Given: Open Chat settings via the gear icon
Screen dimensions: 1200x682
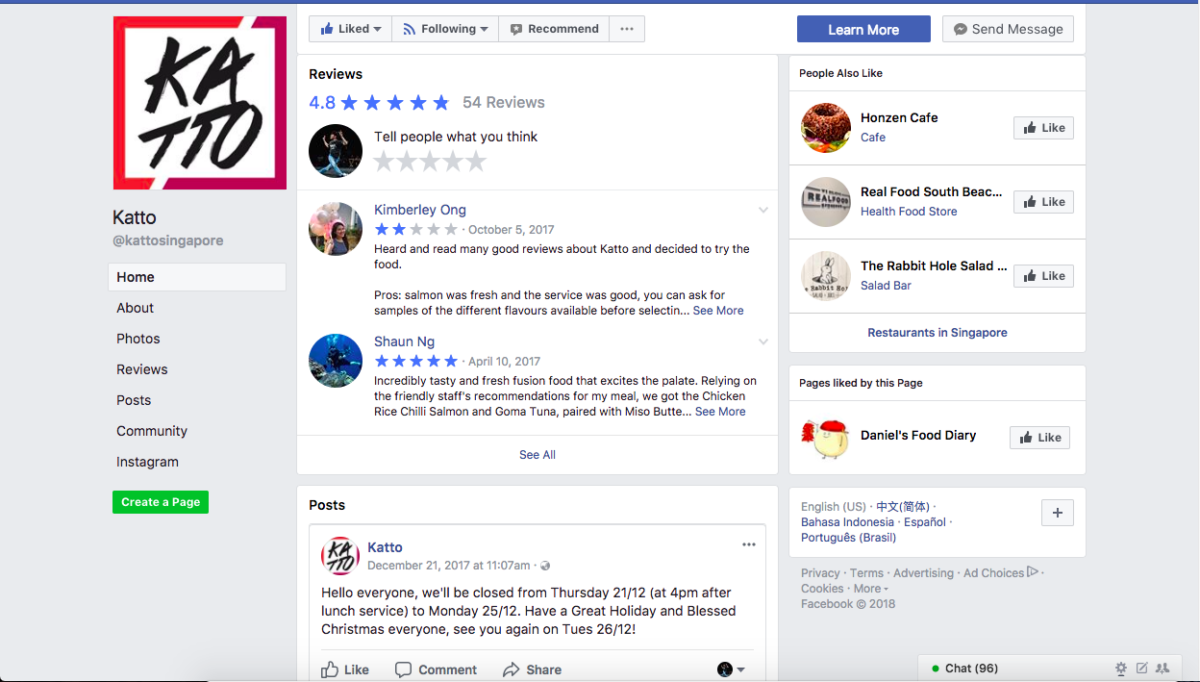Looking at the screenshot, I should (x=1121, y=667).
